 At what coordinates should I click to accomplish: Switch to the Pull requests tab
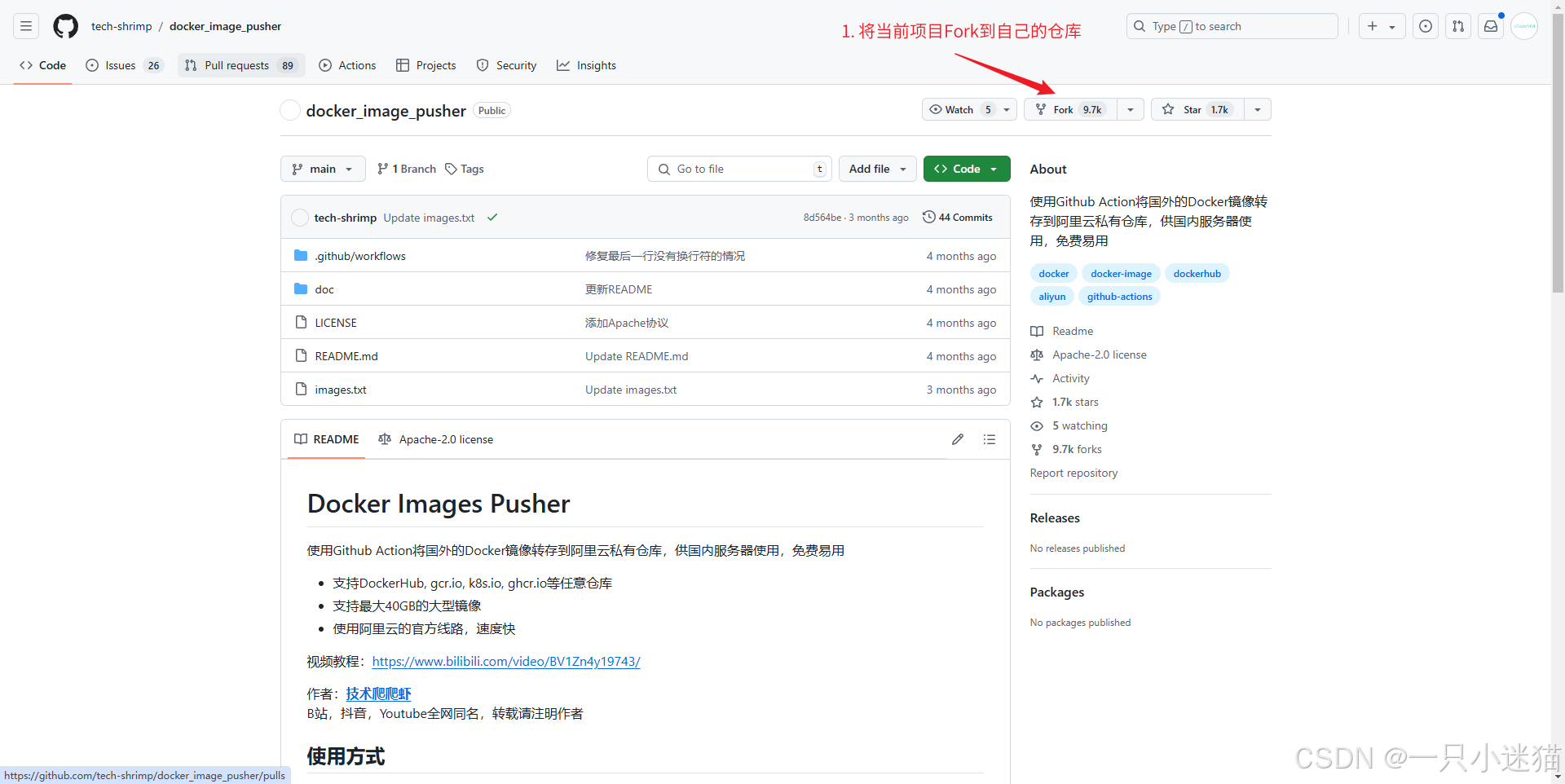pos(241,65)
